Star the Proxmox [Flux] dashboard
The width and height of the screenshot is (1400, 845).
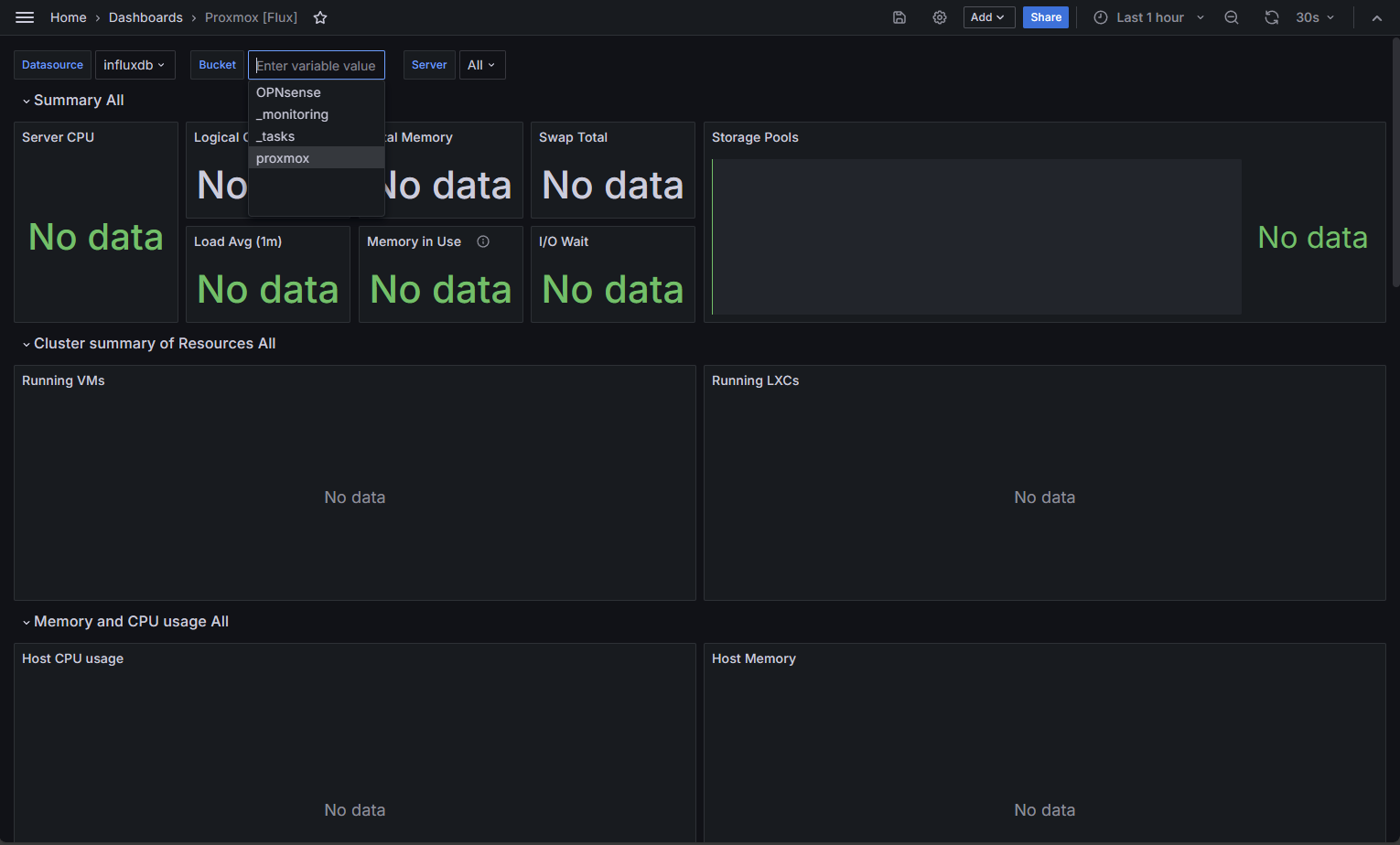pos(320,17)
